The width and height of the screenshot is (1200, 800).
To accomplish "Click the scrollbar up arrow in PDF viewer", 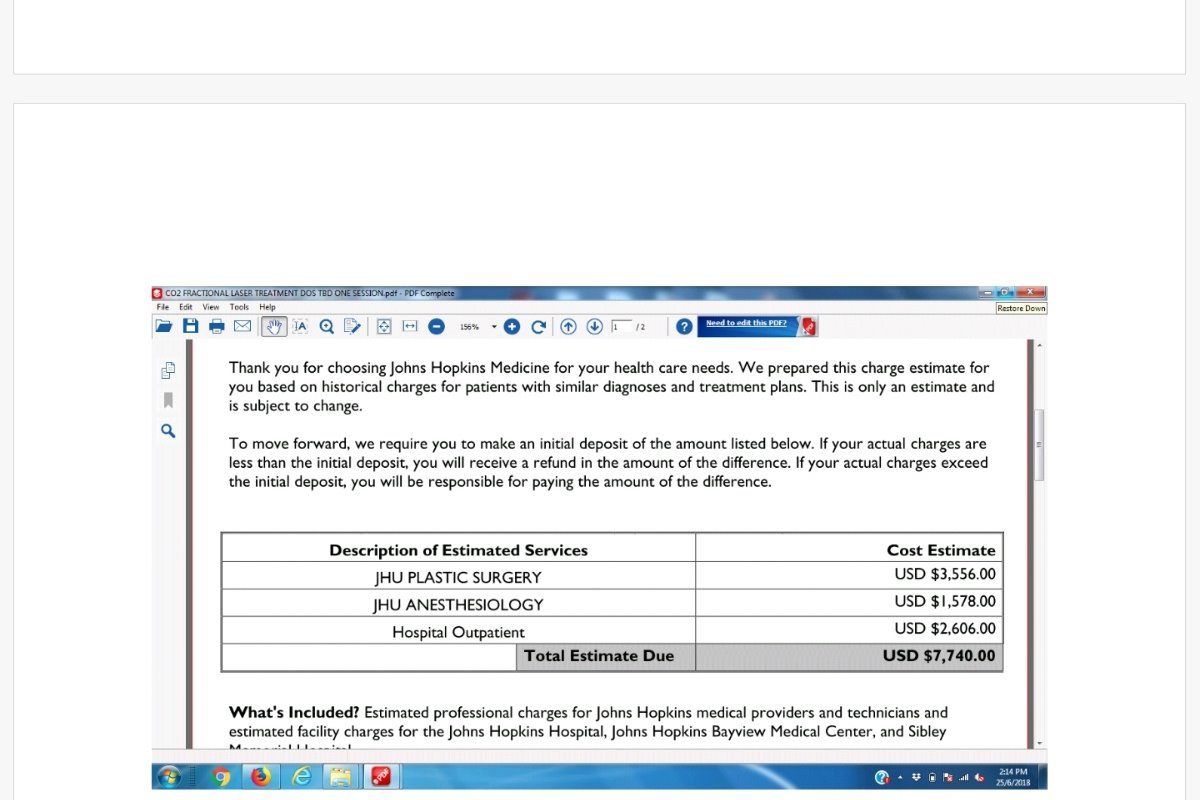I will [1039, 345].
